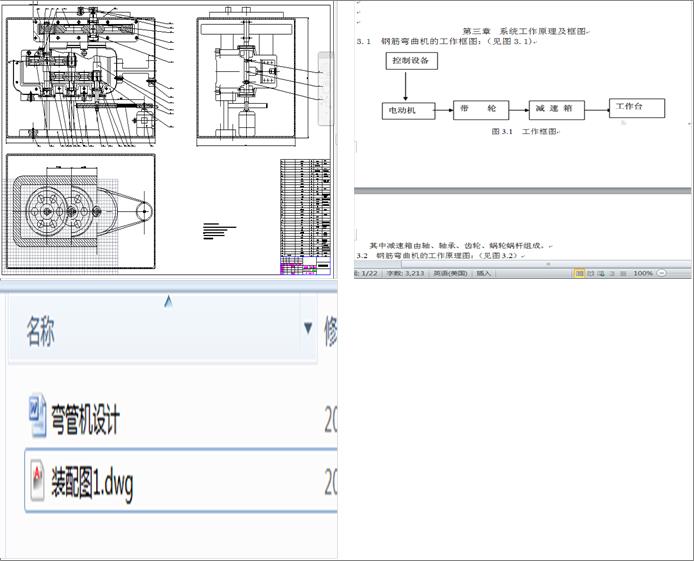
Task: Click the page indicator 1/22 in status bar
Action: tap(367, 273)
